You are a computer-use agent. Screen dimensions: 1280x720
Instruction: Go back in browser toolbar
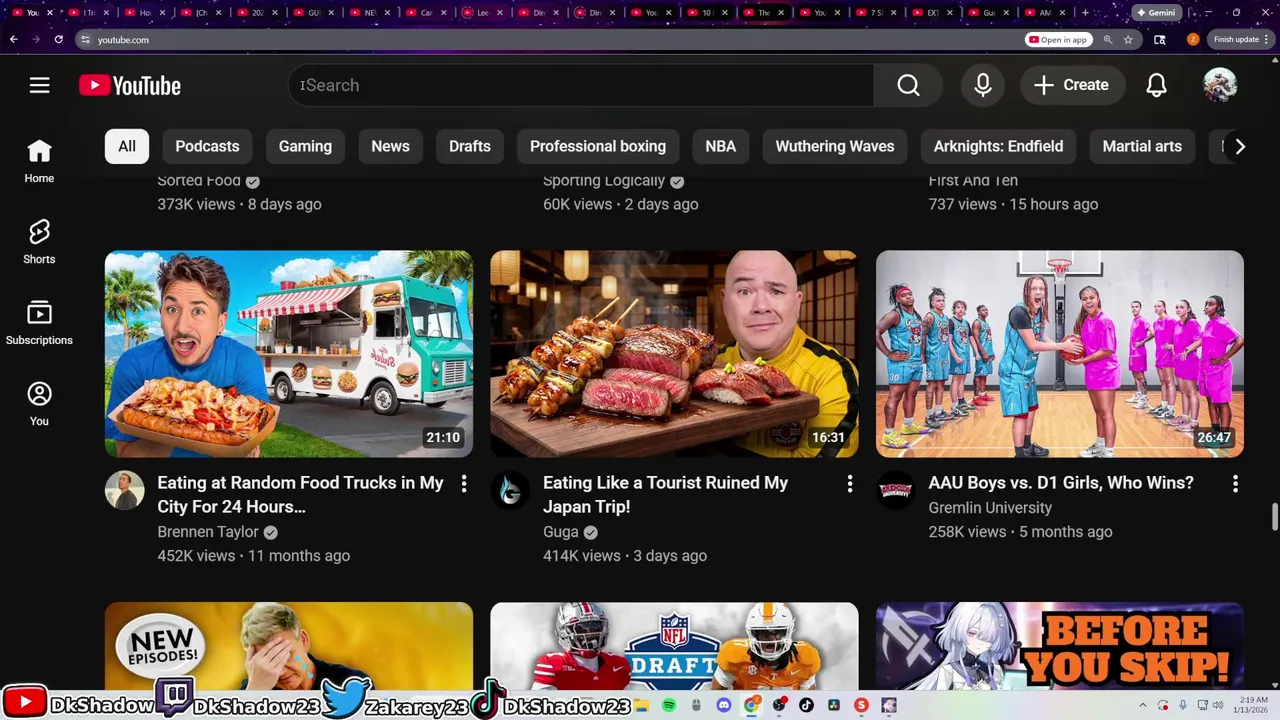coord(13,39)
